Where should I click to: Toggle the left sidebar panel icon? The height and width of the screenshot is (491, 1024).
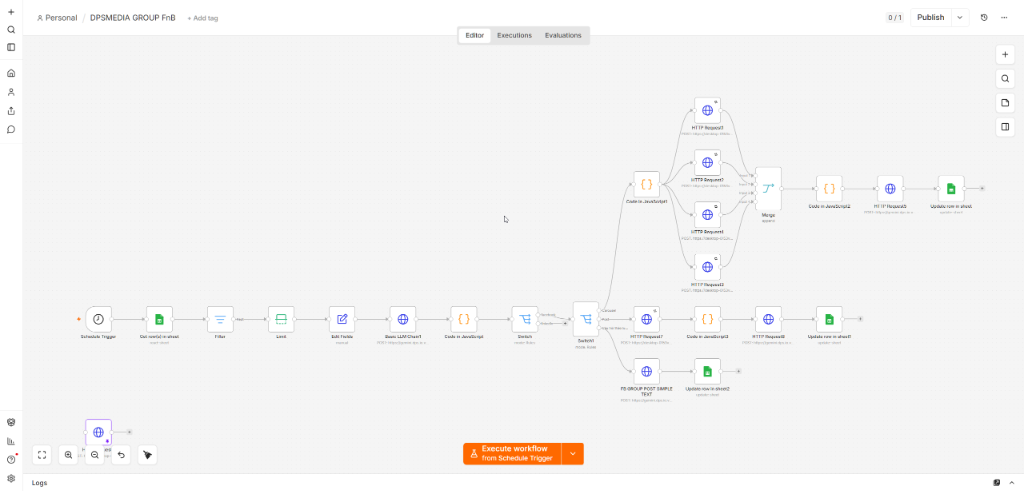[11, 47]
